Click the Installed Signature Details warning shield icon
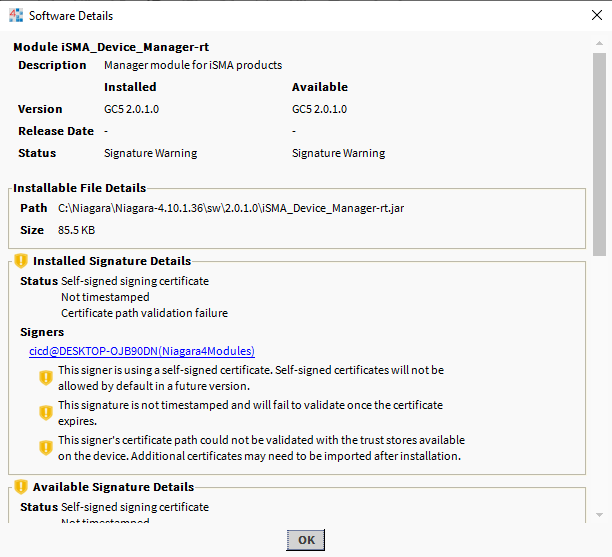The width and height of the screenshot is (612, 557). pos(21,261)
